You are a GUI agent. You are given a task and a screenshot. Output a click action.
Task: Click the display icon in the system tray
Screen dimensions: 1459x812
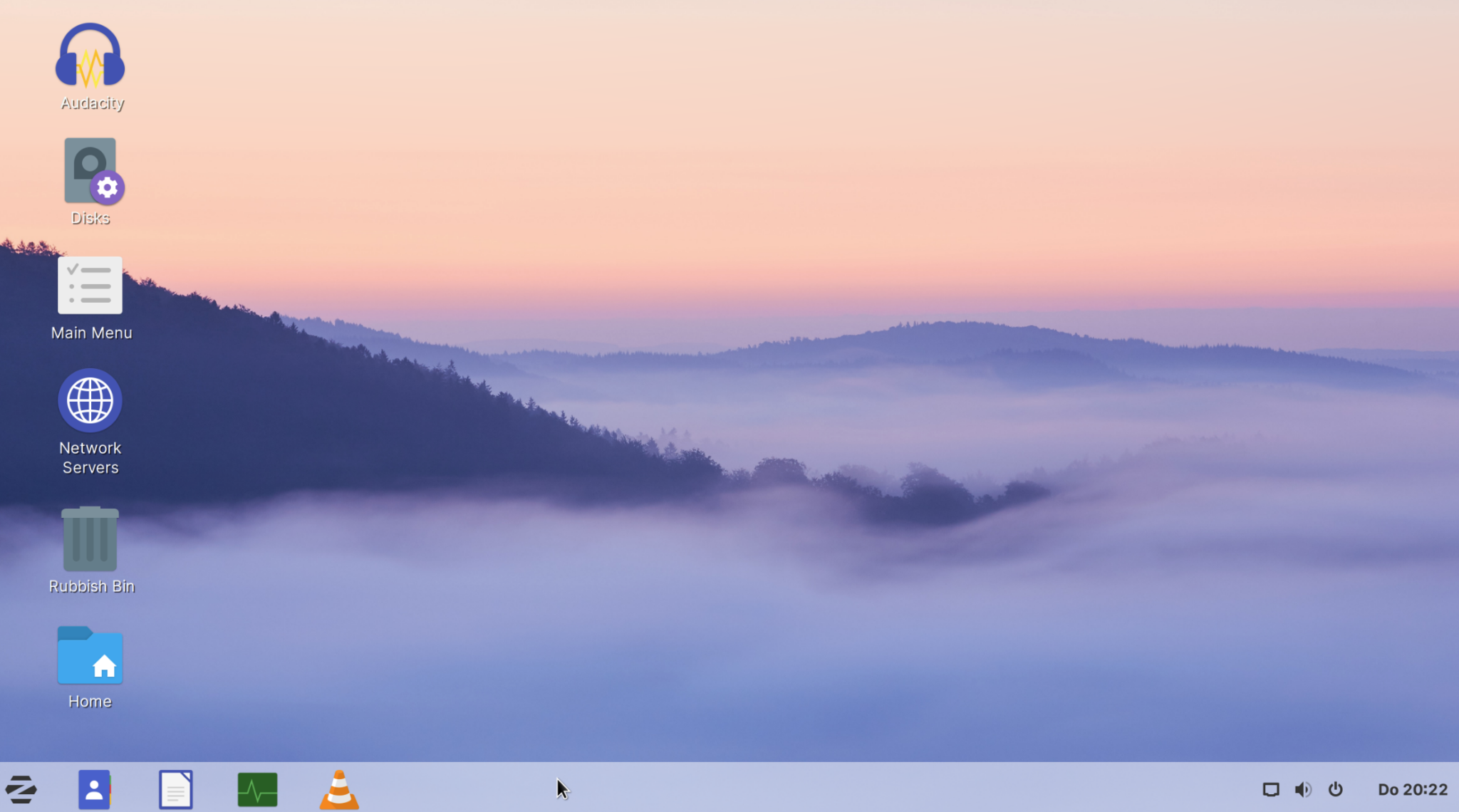click(1272, 788)
